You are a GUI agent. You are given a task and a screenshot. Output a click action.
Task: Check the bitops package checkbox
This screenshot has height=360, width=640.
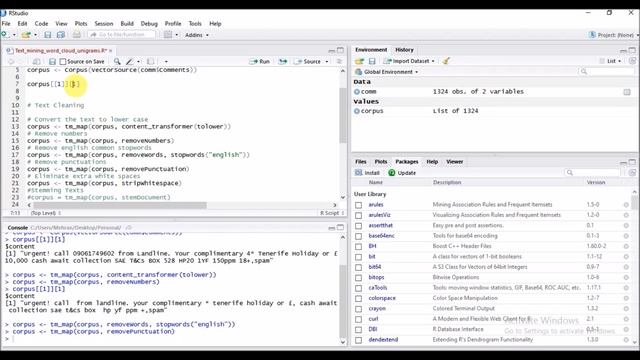click(358, 278)
